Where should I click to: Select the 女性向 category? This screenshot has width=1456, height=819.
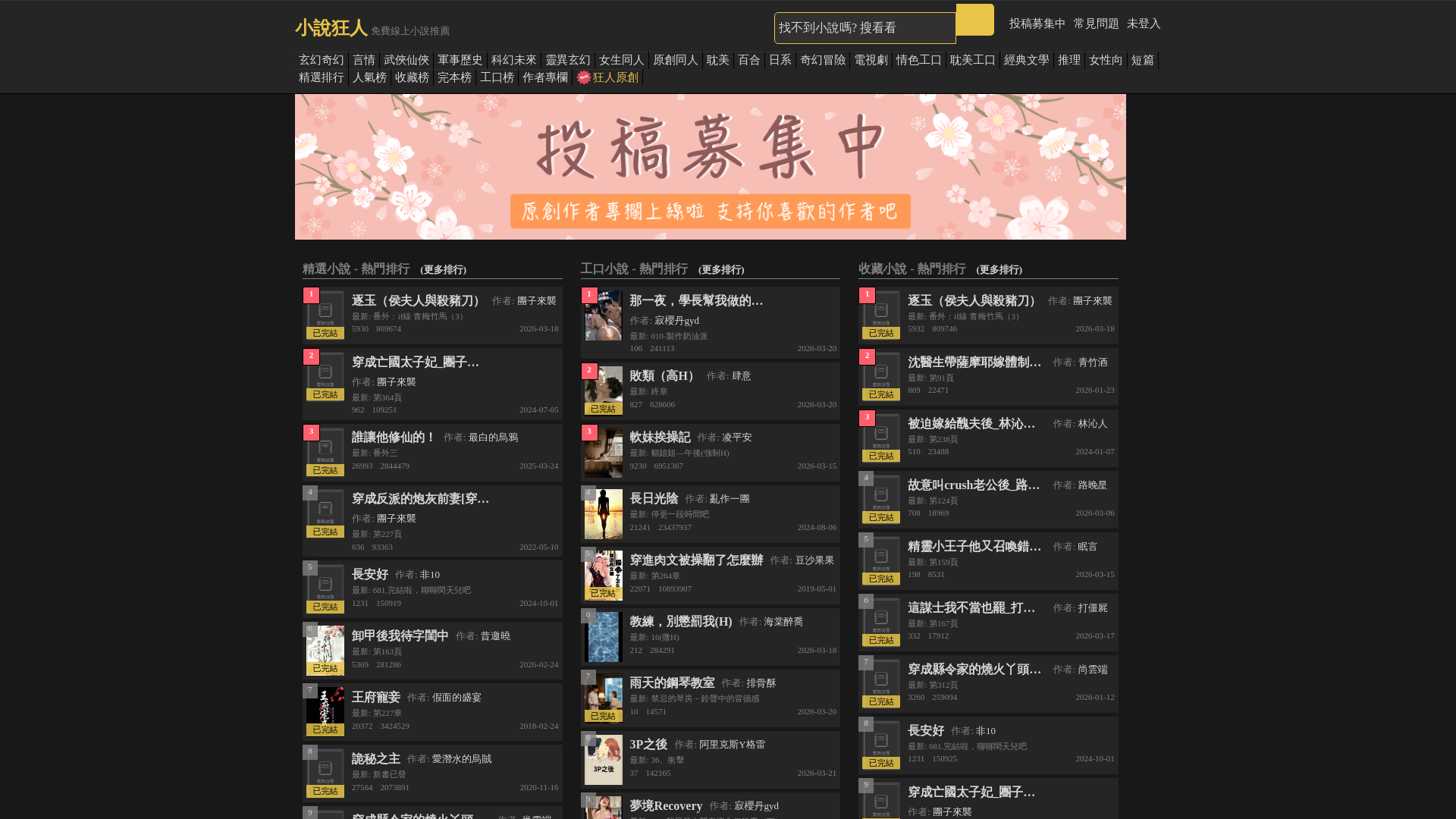(1106, 60)
